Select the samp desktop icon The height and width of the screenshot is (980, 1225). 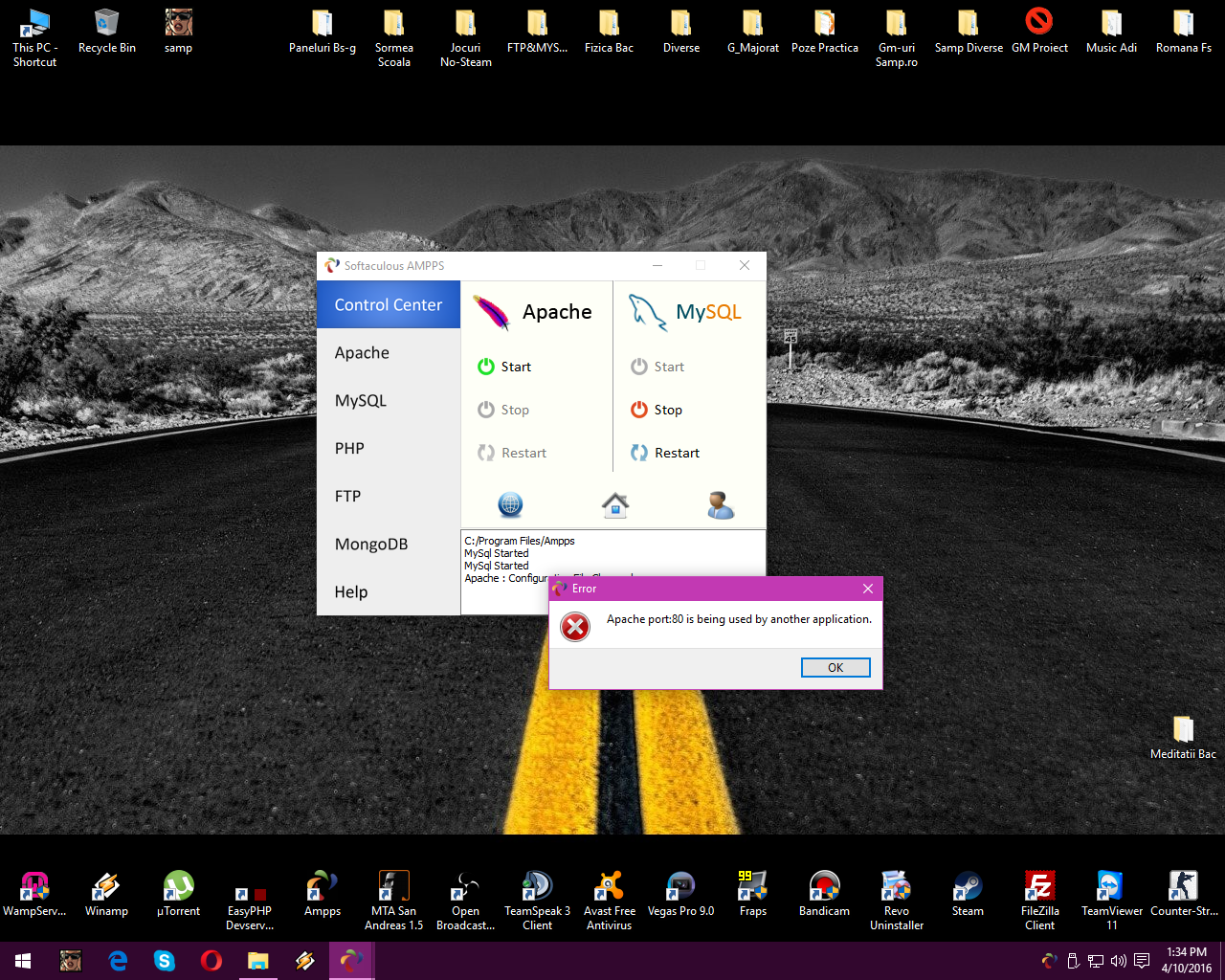pyautogui.click(x=179, y=32)
